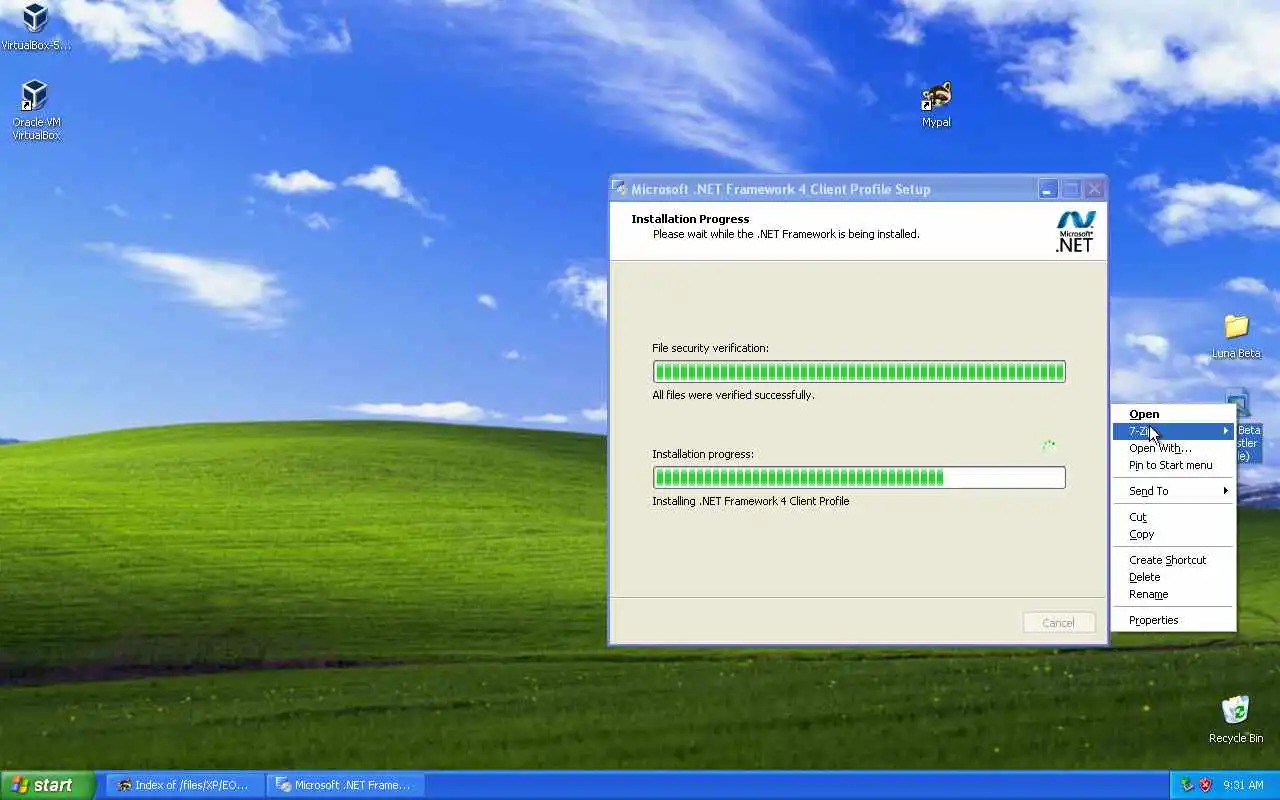Select Pin to Start menu
The image size is (1280, 800).
point(1174,465)
